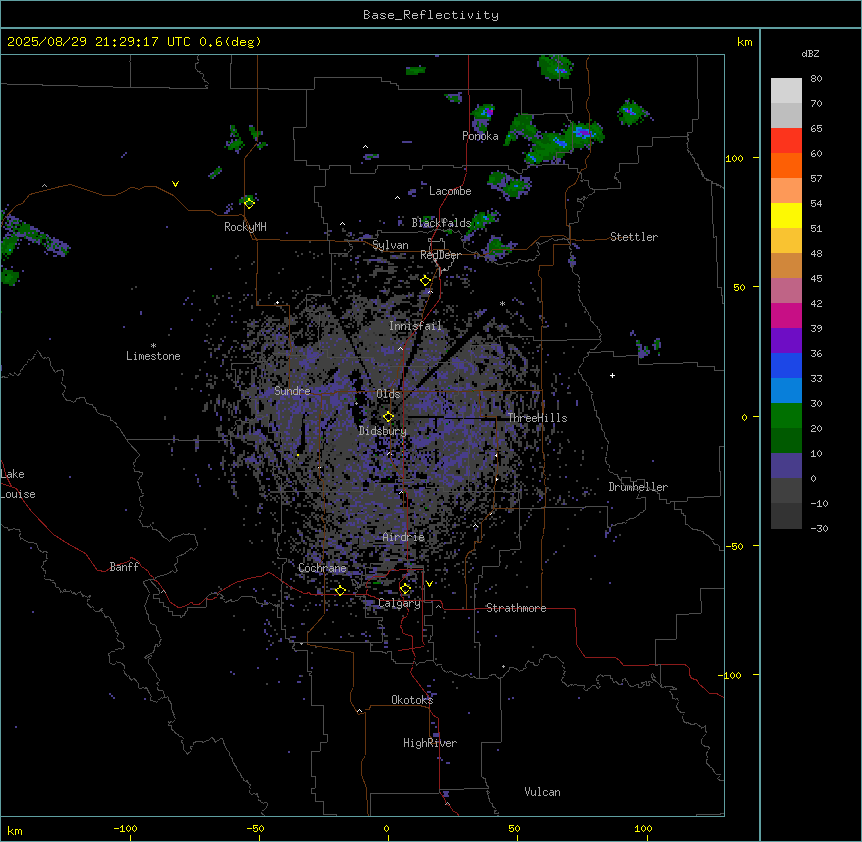Click the Vulcan town label

tap(542, 792)
